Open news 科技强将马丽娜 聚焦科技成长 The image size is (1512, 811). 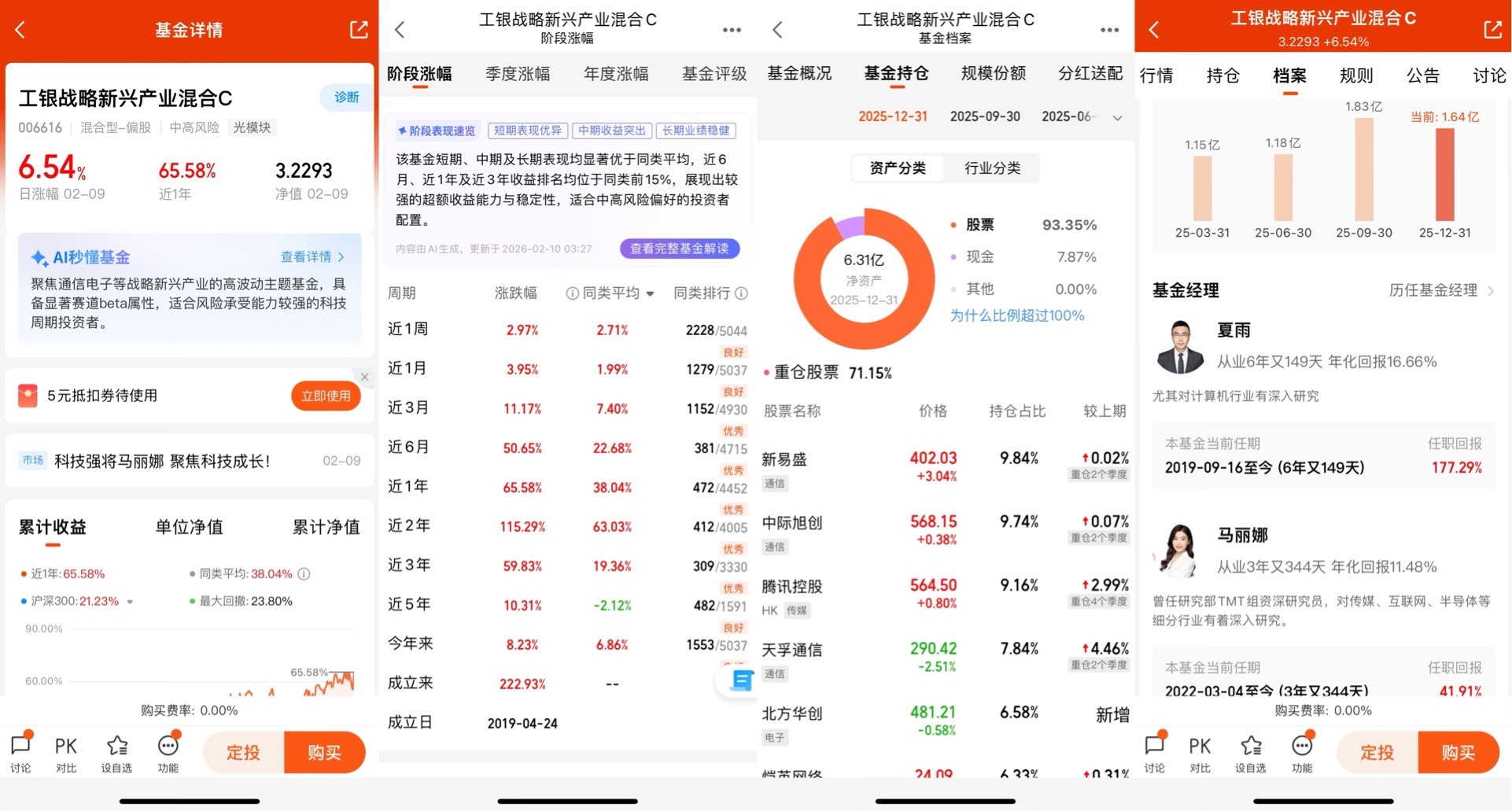point(189,461)
